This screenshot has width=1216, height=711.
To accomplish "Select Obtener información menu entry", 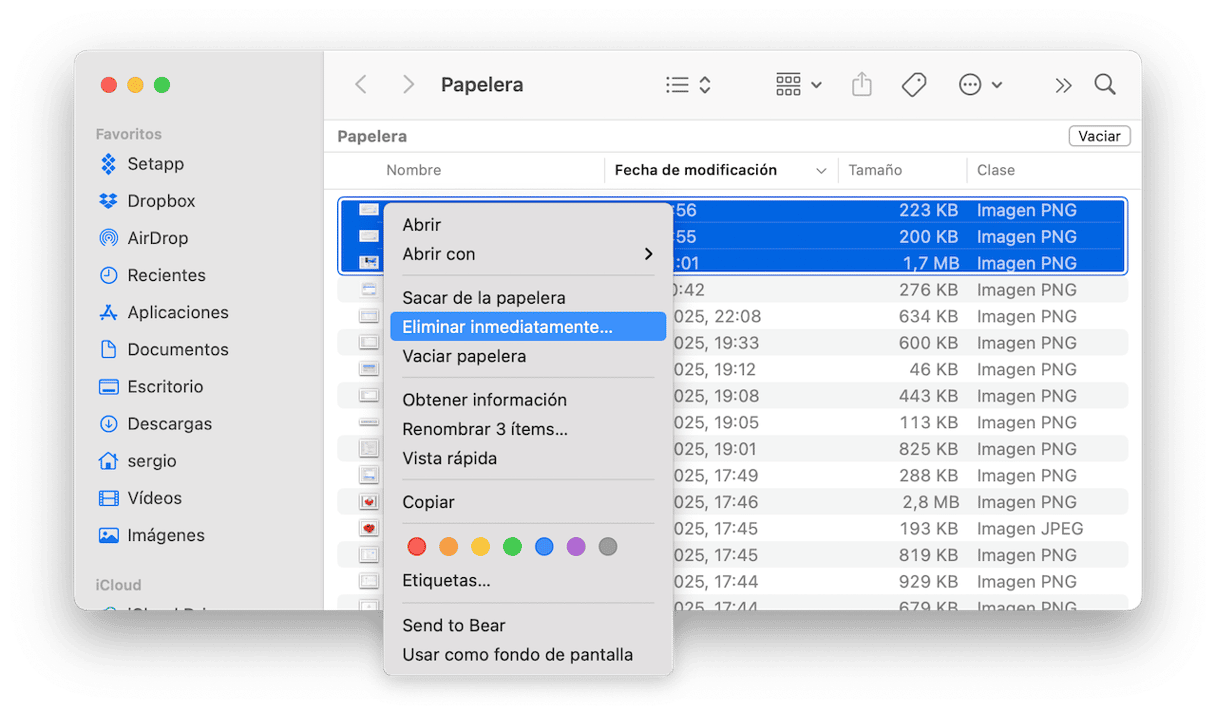I will tap(484, 400).
